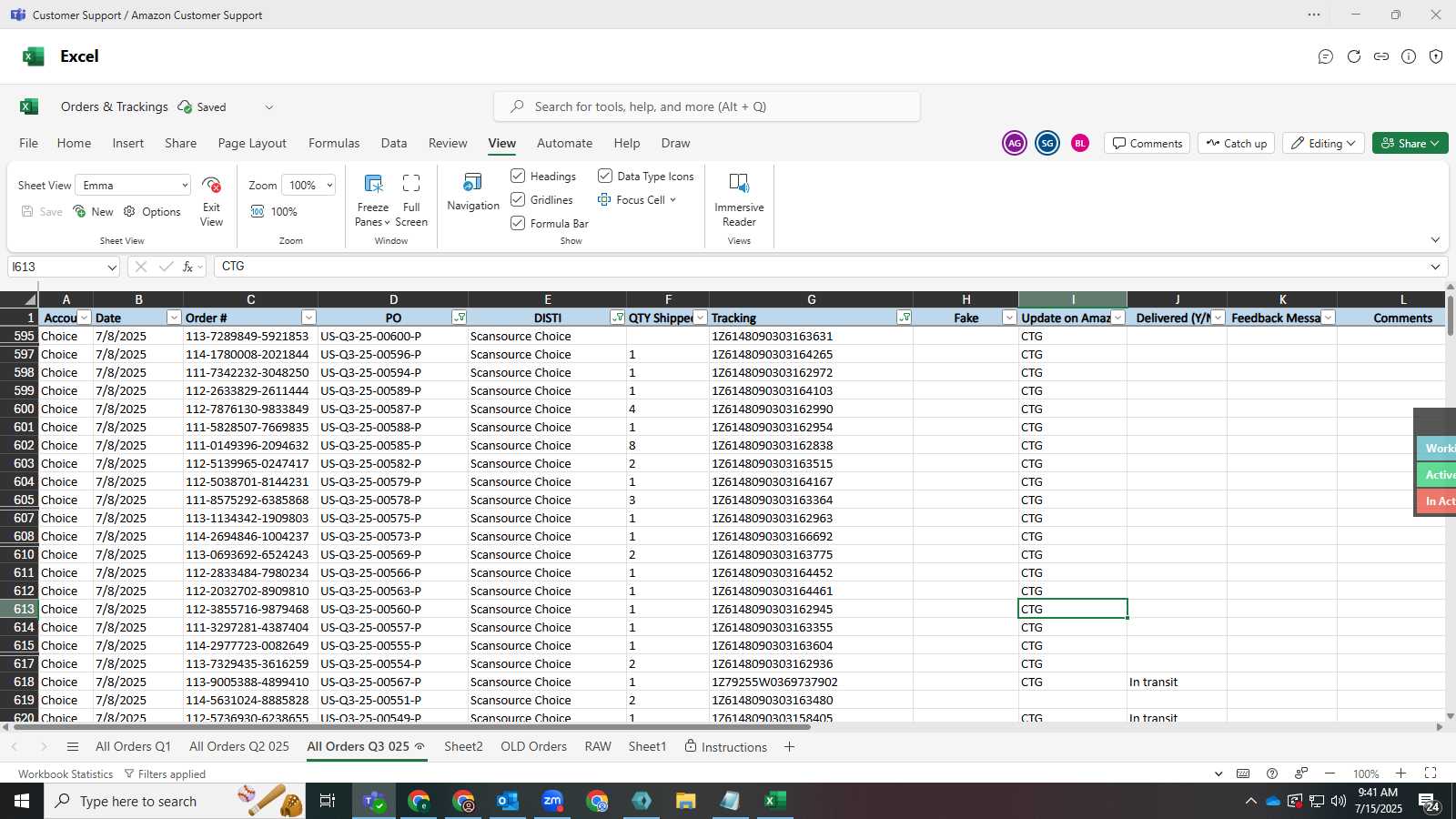Screen dimensions: 1456x819
Task: Open the Data ribbon tab
Action: point(394,143)
